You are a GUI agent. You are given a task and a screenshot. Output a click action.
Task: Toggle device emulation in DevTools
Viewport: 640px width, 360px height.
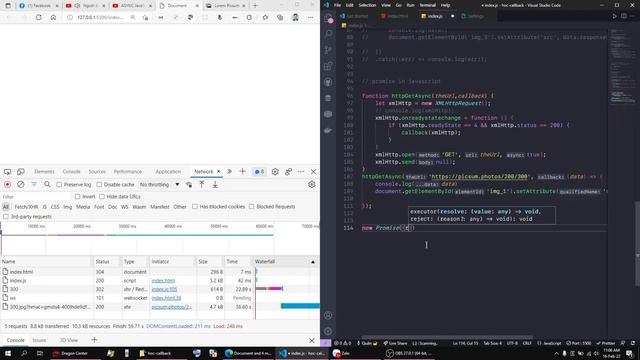(21, 172)
